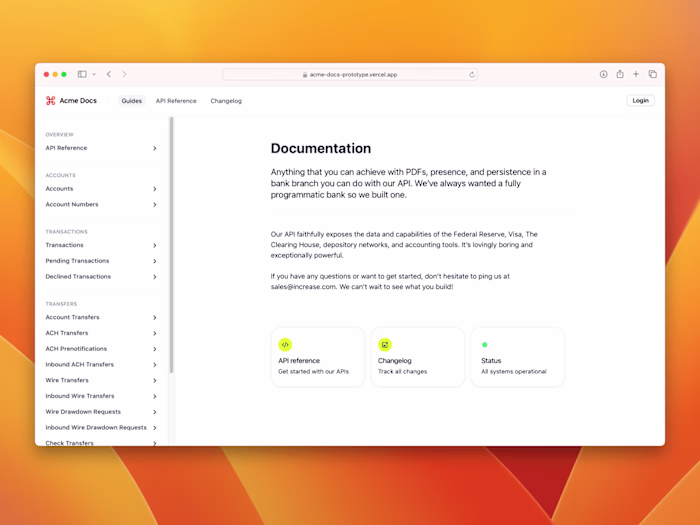Open the Changelog card title
This screenshot has height=525, width=700.
coord(395,361)
